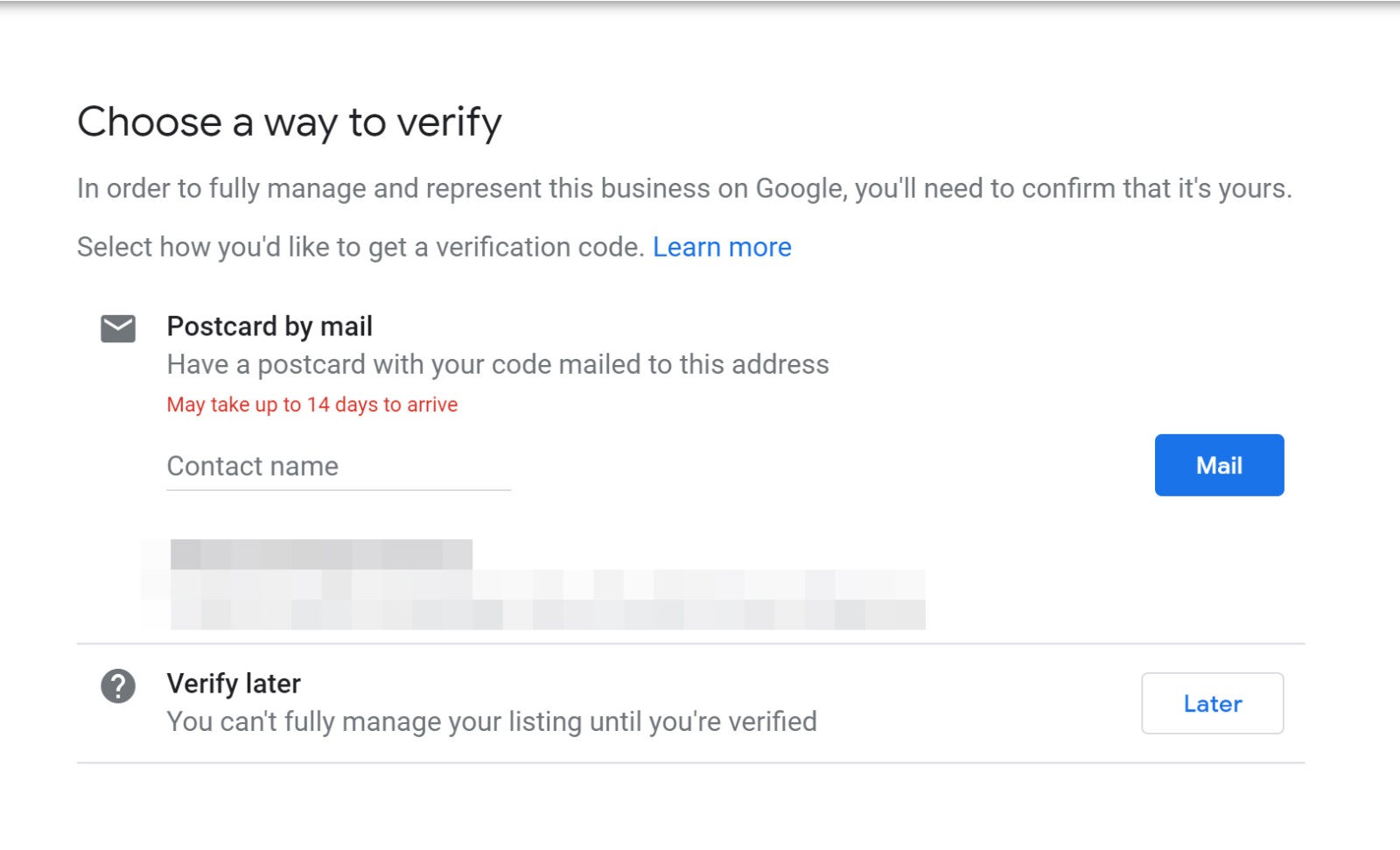Image resolution: width=1400 pixels, height=850 pixels.
Task: Click the Verify later heading
Action: [233, 683]
